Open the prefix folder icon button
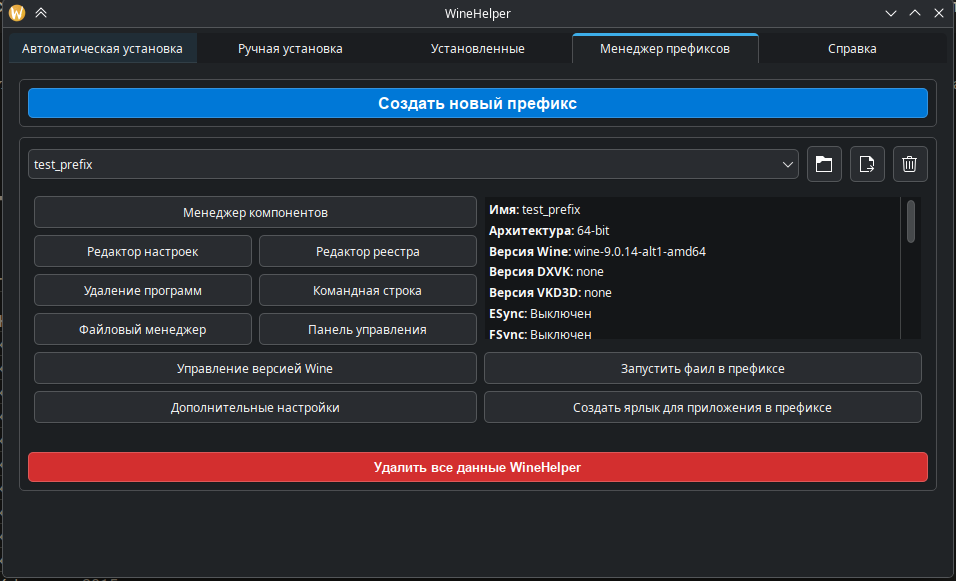 [x=824, y=165]
